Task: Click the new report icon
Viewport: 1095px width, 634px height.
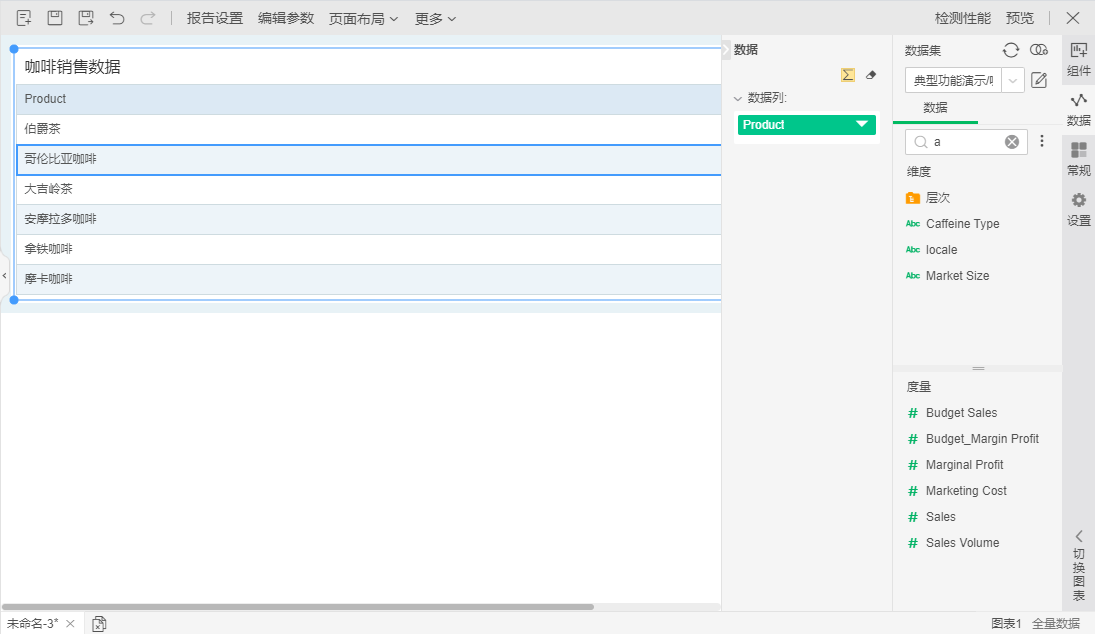Action: tap(24, 18)
